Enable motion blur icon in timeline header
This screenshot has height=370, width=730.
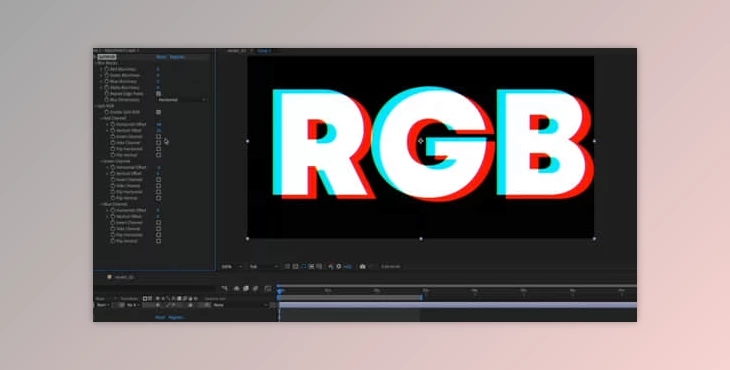pos(255,289)
